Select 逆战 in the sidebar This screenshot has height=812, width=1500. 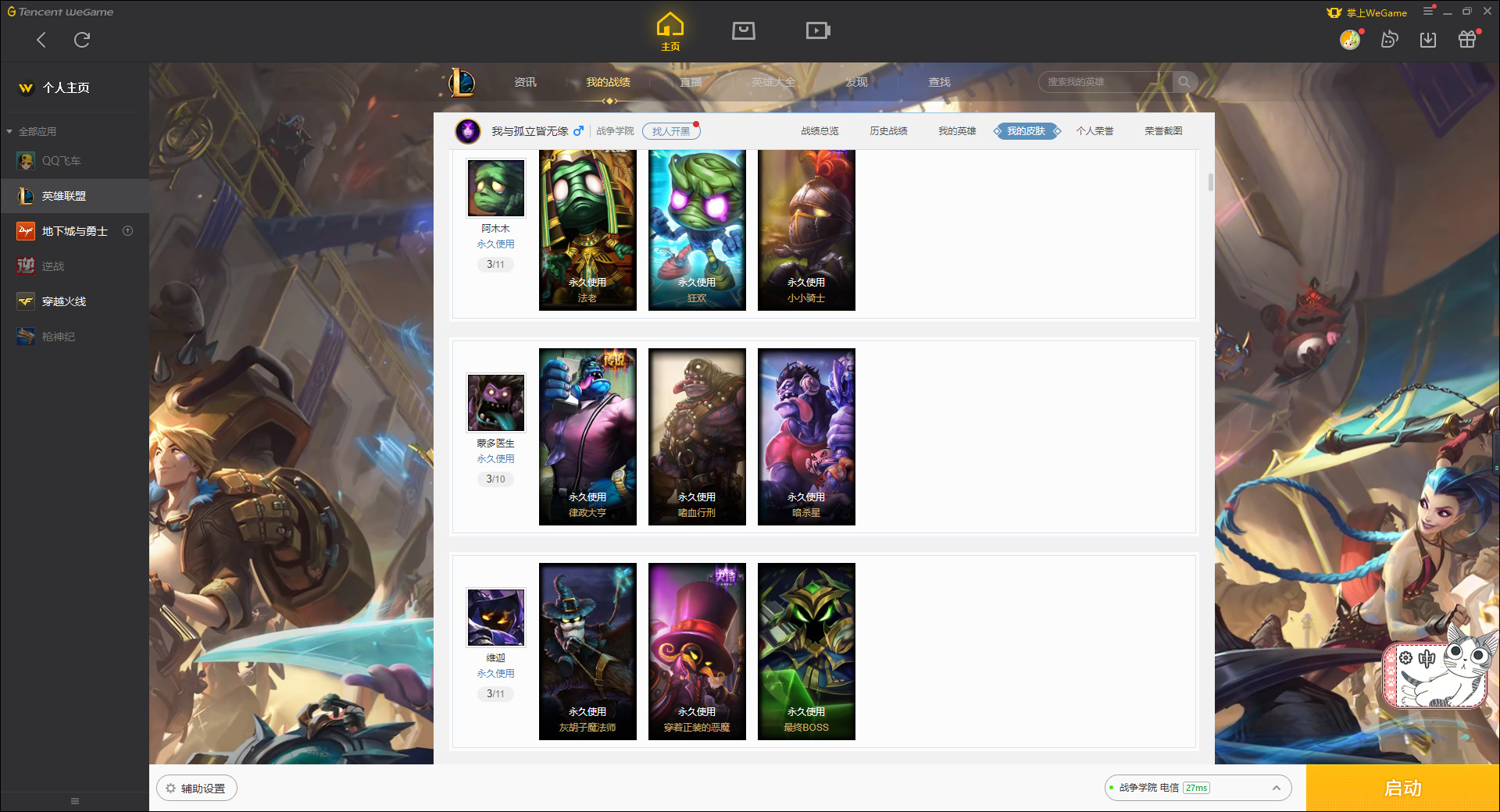(75, 266)
